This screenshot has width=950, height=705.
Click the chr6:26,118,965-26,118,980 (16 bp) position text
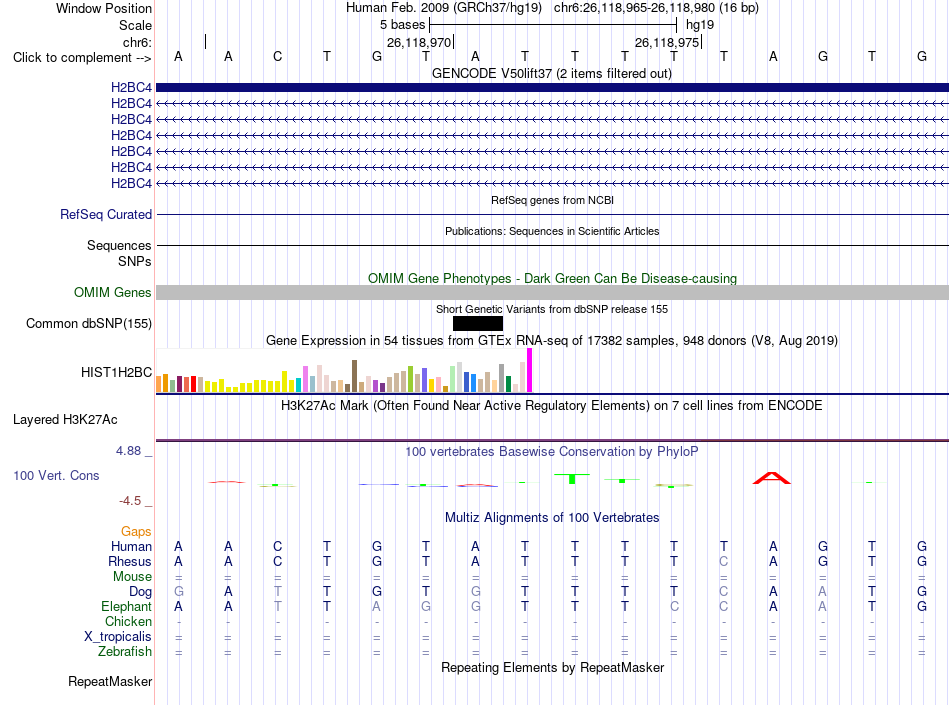point(656,8)
